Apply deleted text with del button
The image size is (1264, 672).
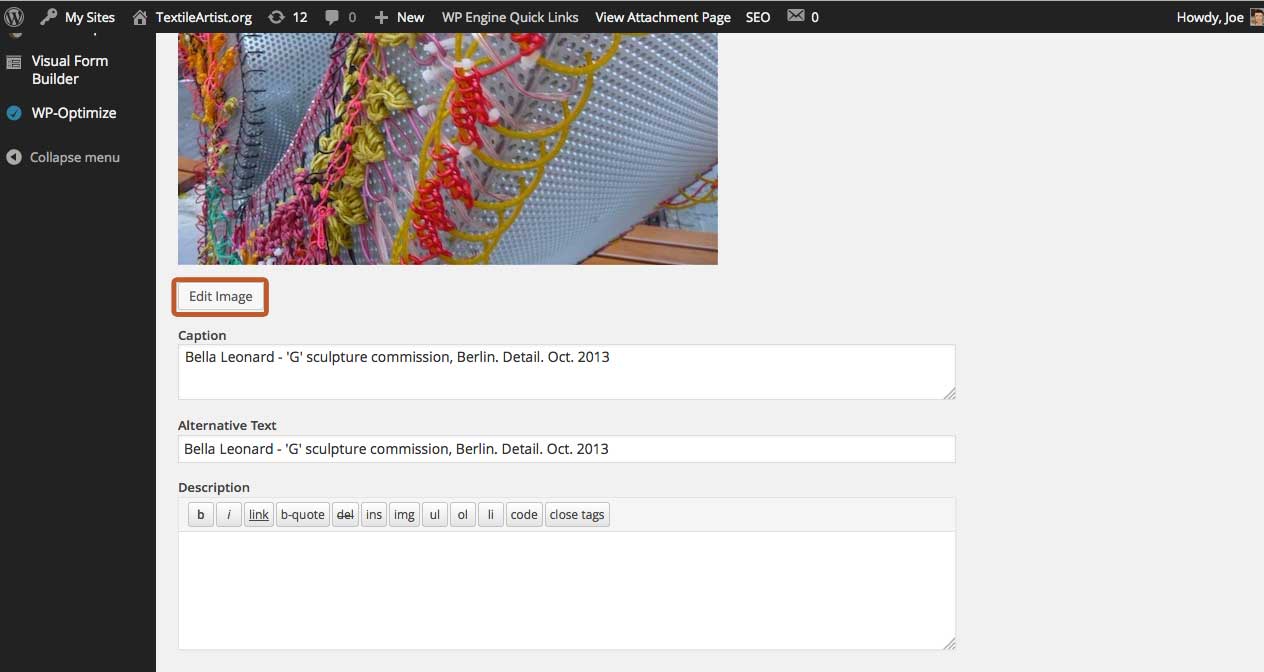tap(345, 514)
